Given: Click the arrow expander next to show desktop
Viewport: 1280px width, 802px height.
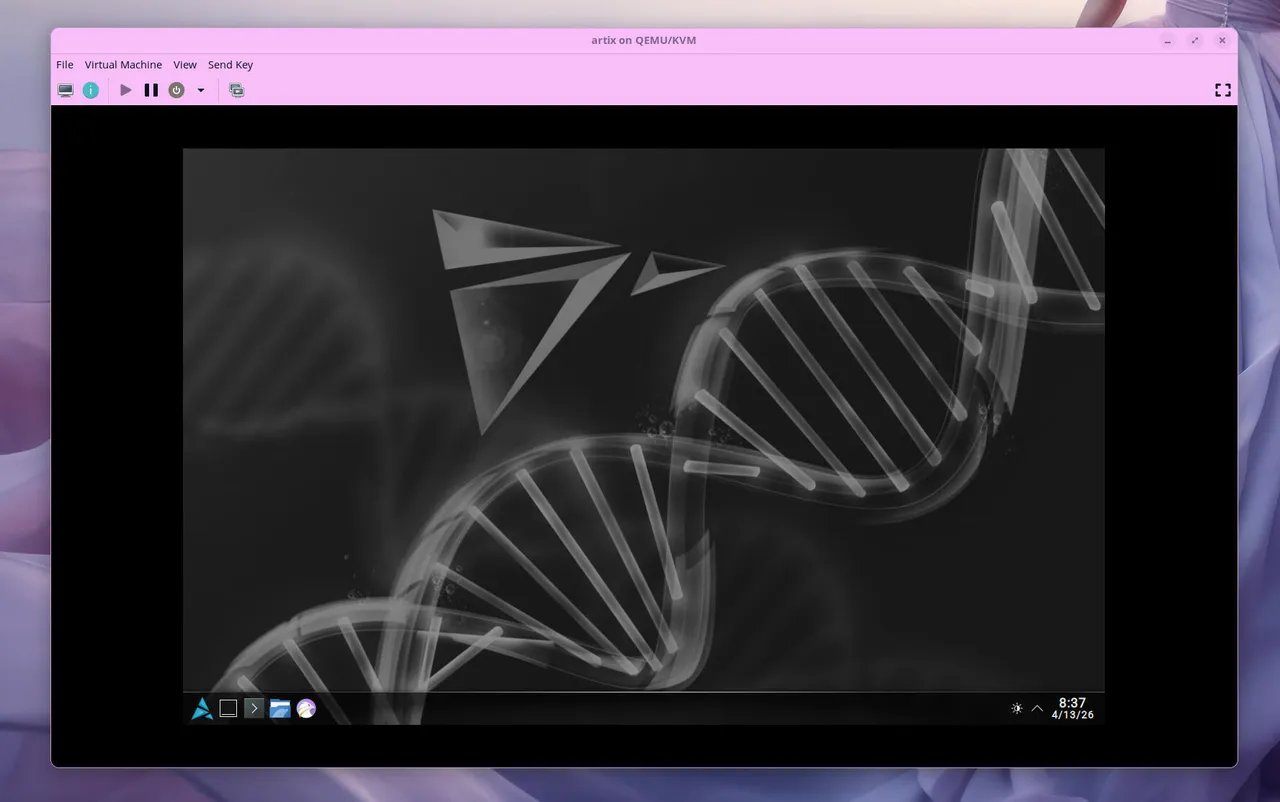Looking at the screenshot, I should point(253,708).
